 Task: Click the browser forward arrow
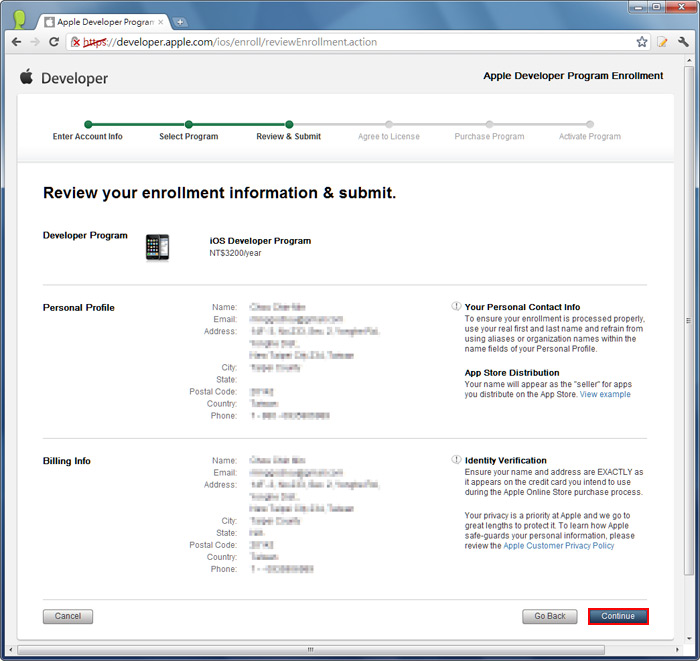[x=35, y=42]
